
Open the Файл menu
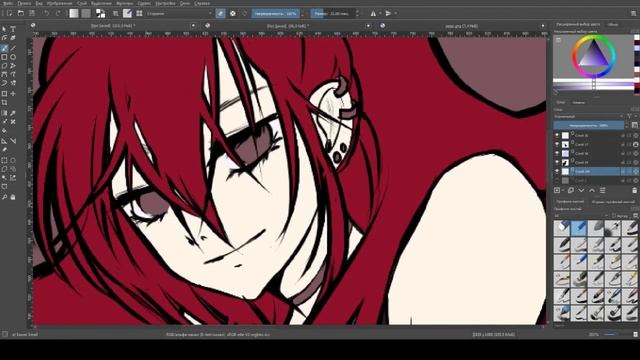pos(8,3)
